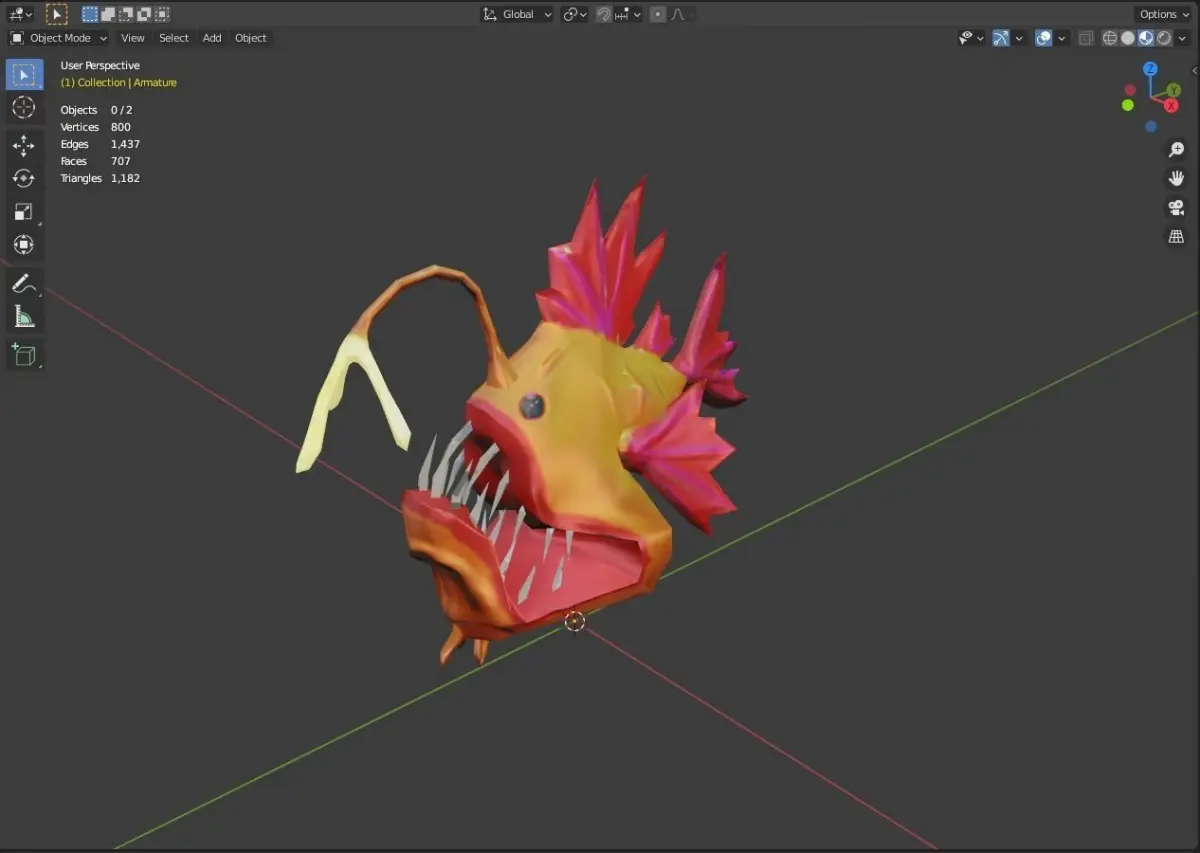Activate the 3D Cursor tool

(x=24, y=107)
